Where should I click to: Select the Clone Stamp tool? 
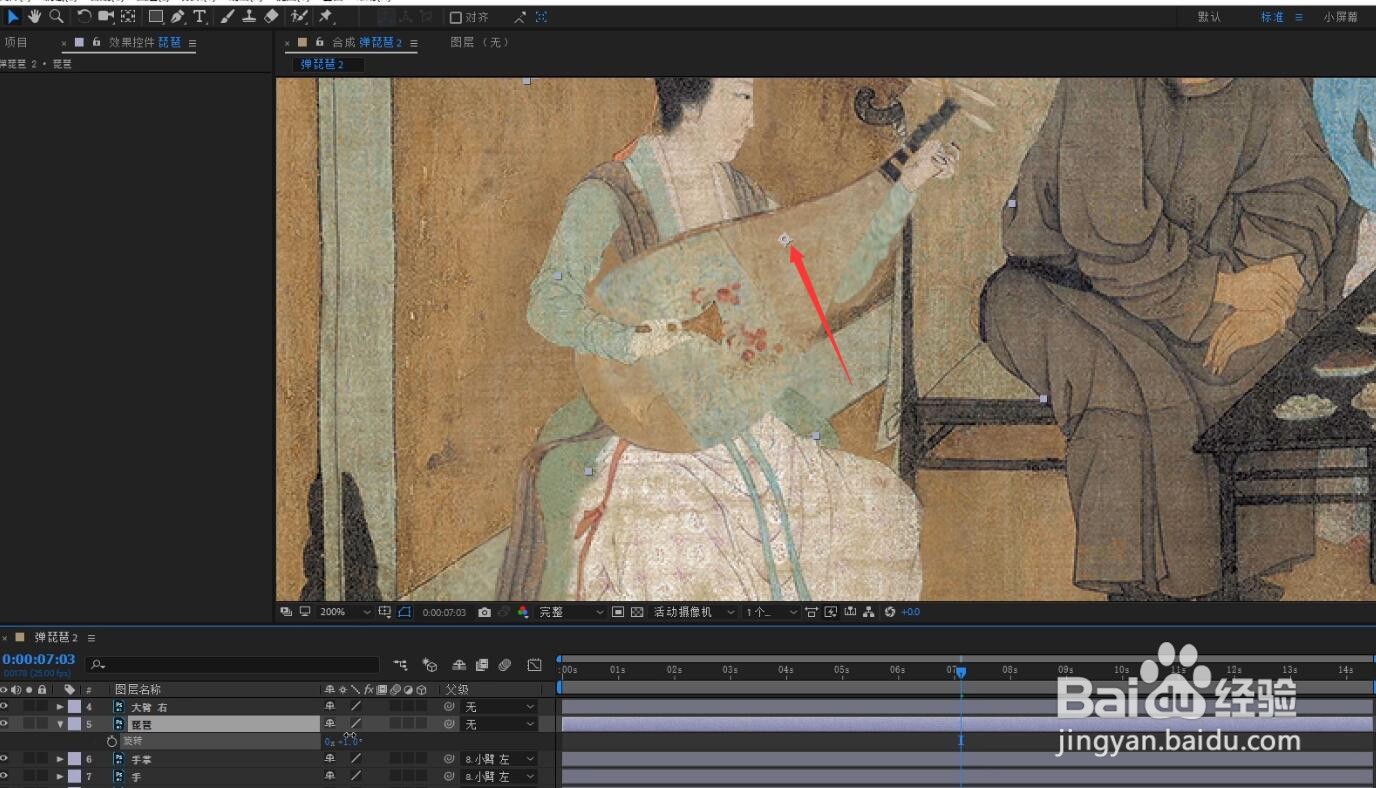249,17
